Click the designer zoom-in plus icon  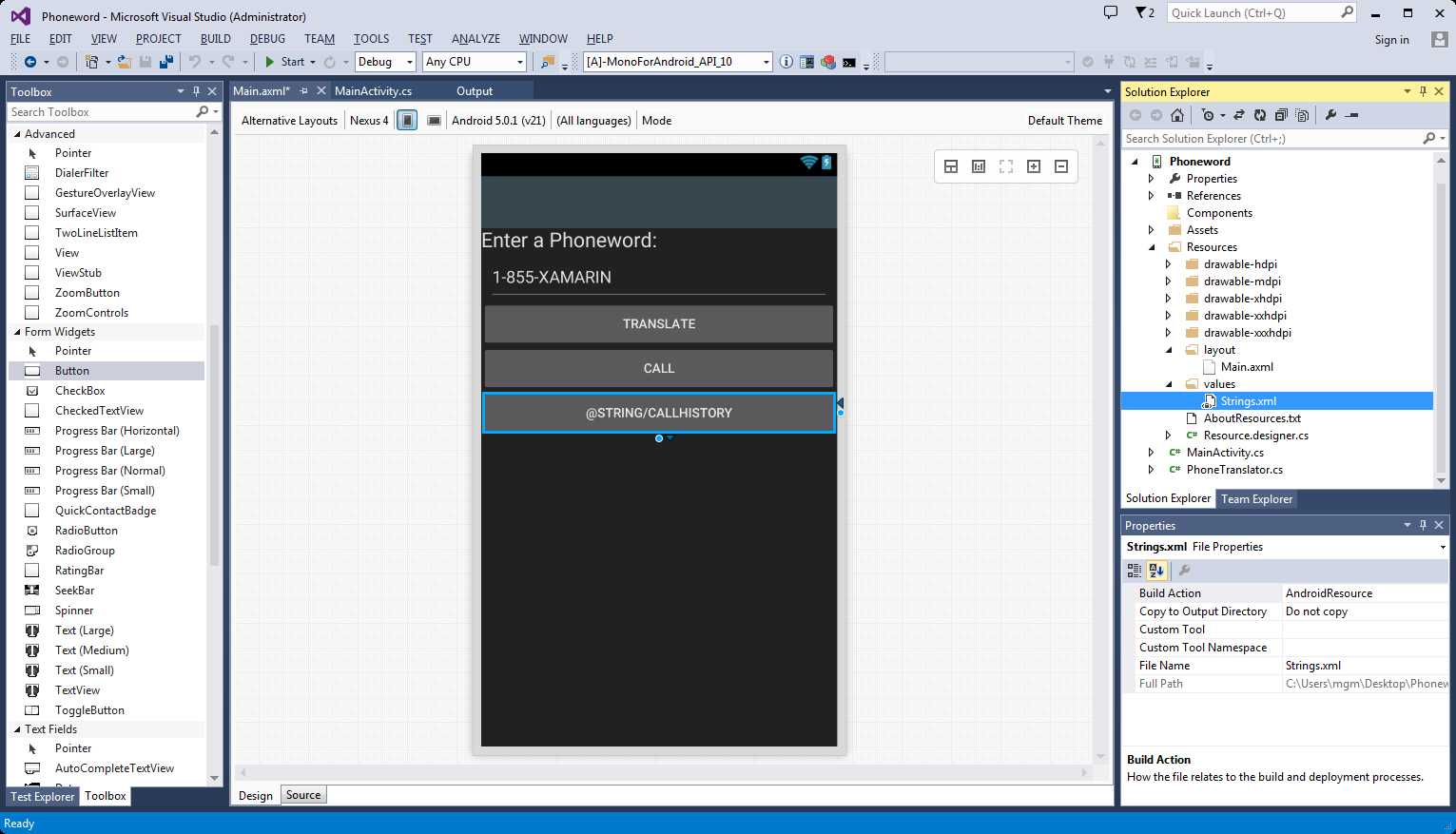pos(1034,166)
